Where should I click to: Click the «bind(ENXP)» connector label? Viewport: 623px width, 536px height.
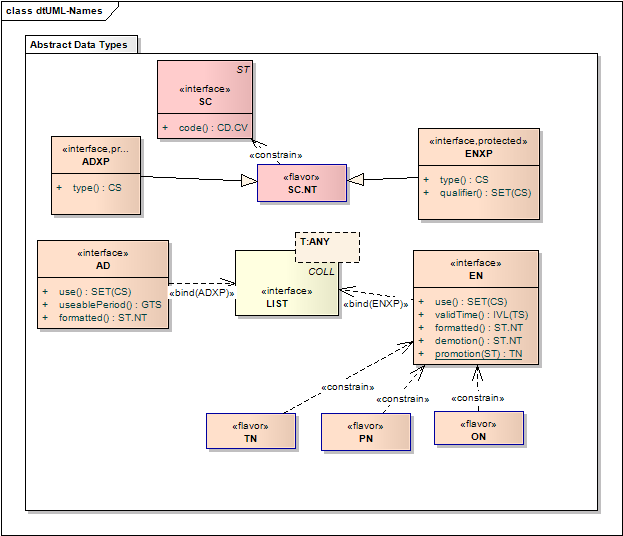click(x=375, y=304)
